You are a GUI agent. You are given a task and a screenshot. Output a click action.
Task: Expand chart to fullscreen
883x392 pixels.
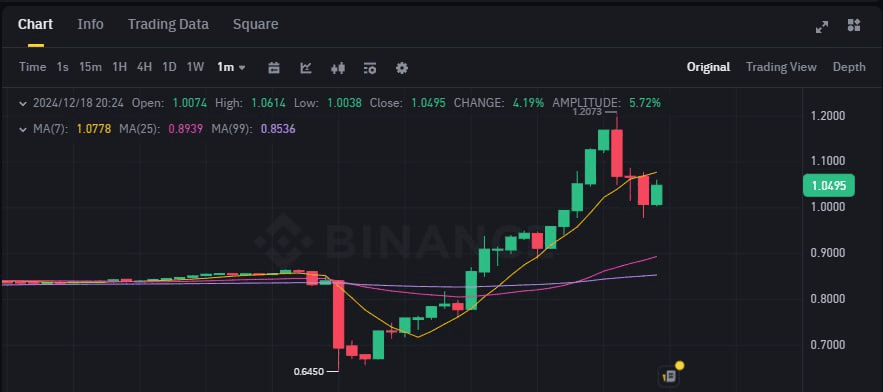(822, 26)
